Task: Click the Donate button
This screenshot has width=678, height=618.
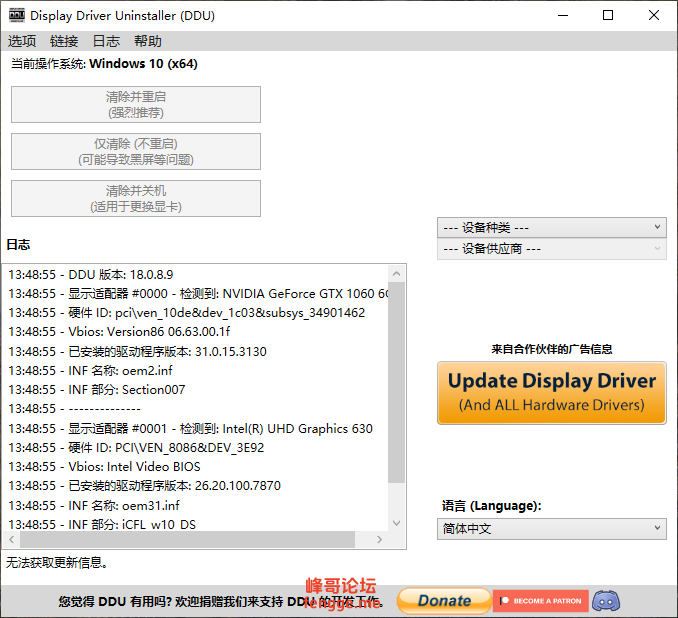Action: tap(444, 601)
